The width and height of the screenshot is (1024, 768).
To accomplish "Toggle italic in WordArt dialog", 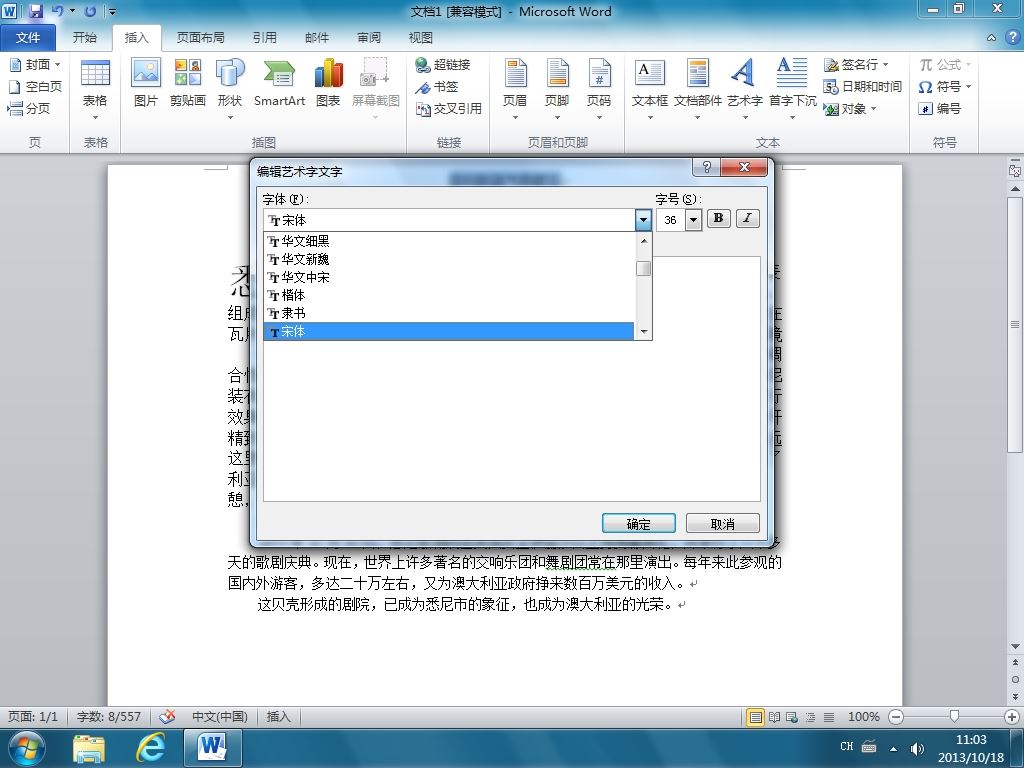I will pyautogui.click(x=747, y=218).
